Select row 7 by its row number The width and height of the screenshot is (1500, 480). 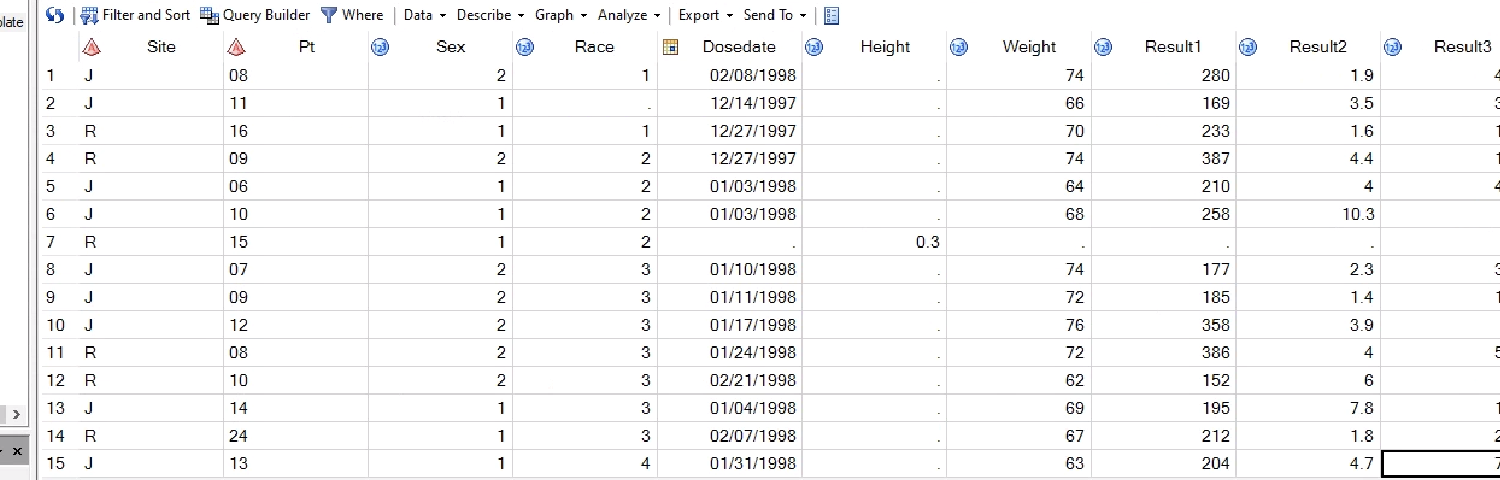pos(54,242)
